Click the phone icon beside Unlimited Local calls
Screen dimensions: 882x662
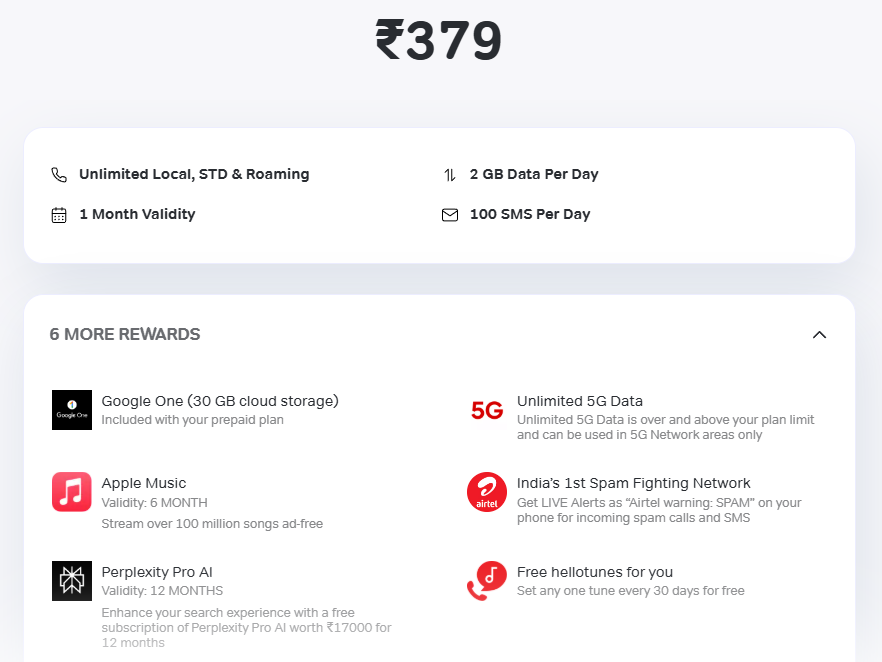point(59,173)
